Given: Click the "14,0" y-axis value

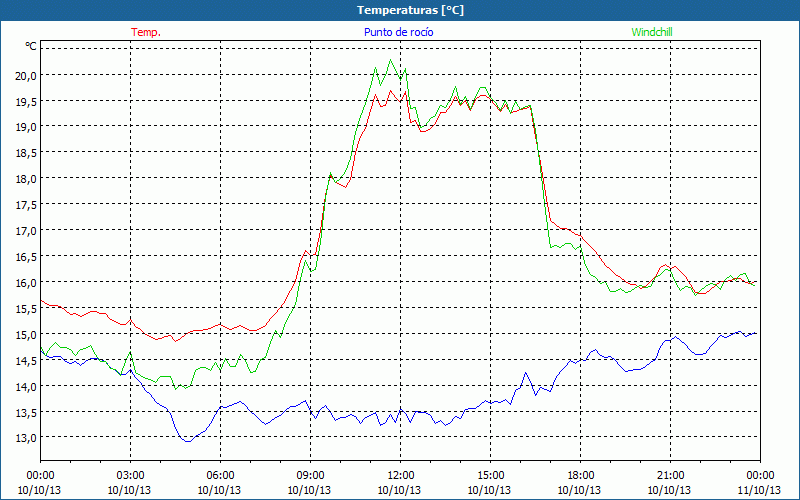Looking at the screenshot, I should (x=27, y=386).
